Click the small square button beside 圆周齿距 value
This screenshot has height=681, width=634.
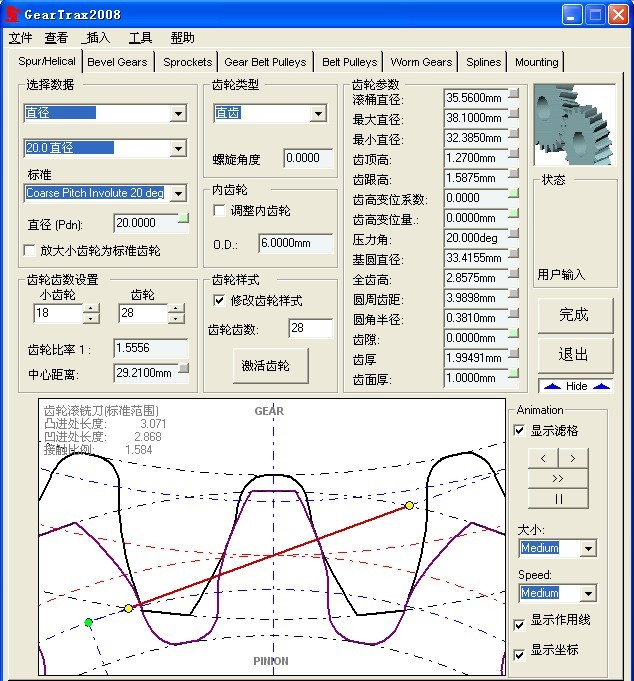coord(514,293)
